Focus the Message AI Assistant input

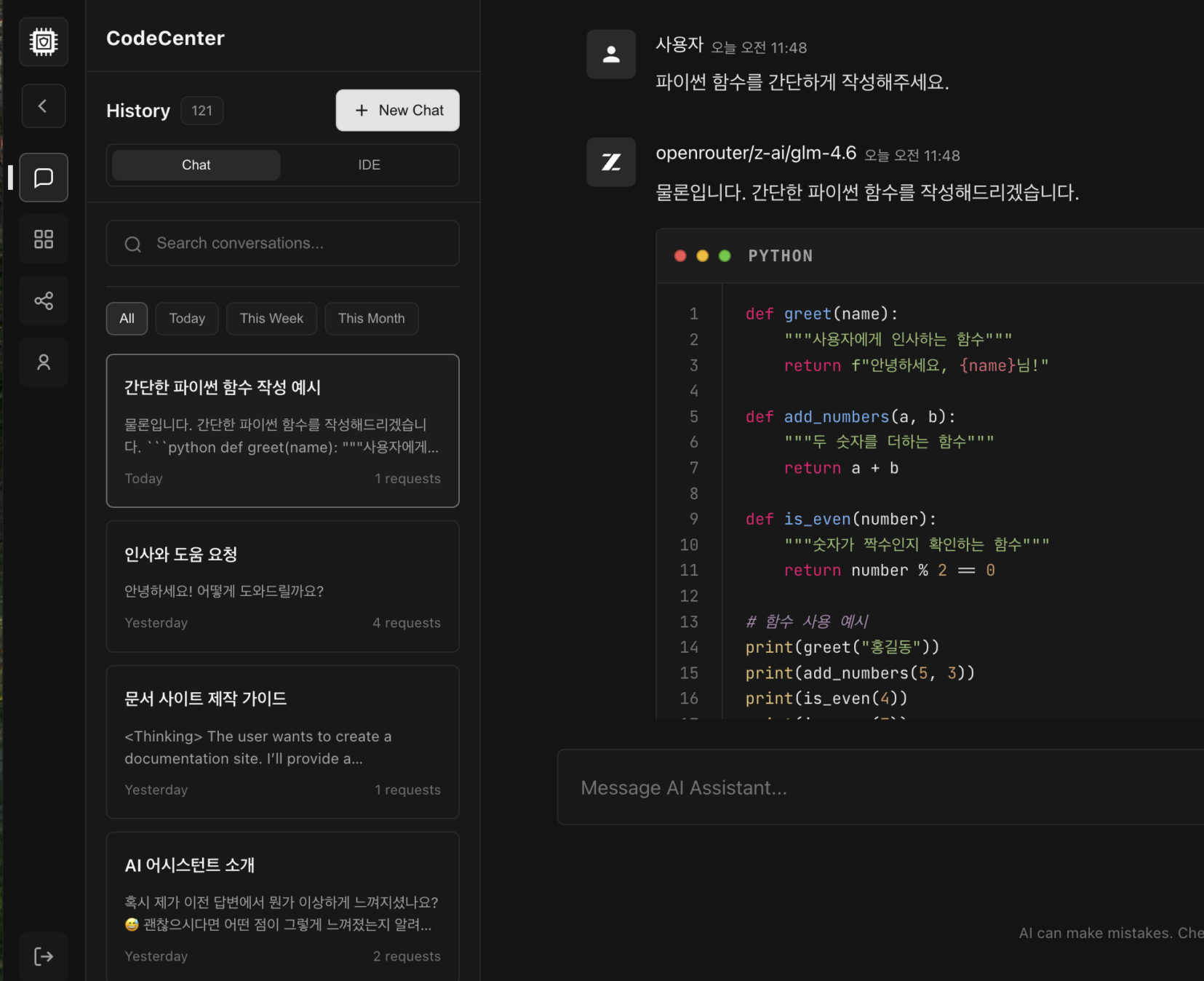point(873,787)
